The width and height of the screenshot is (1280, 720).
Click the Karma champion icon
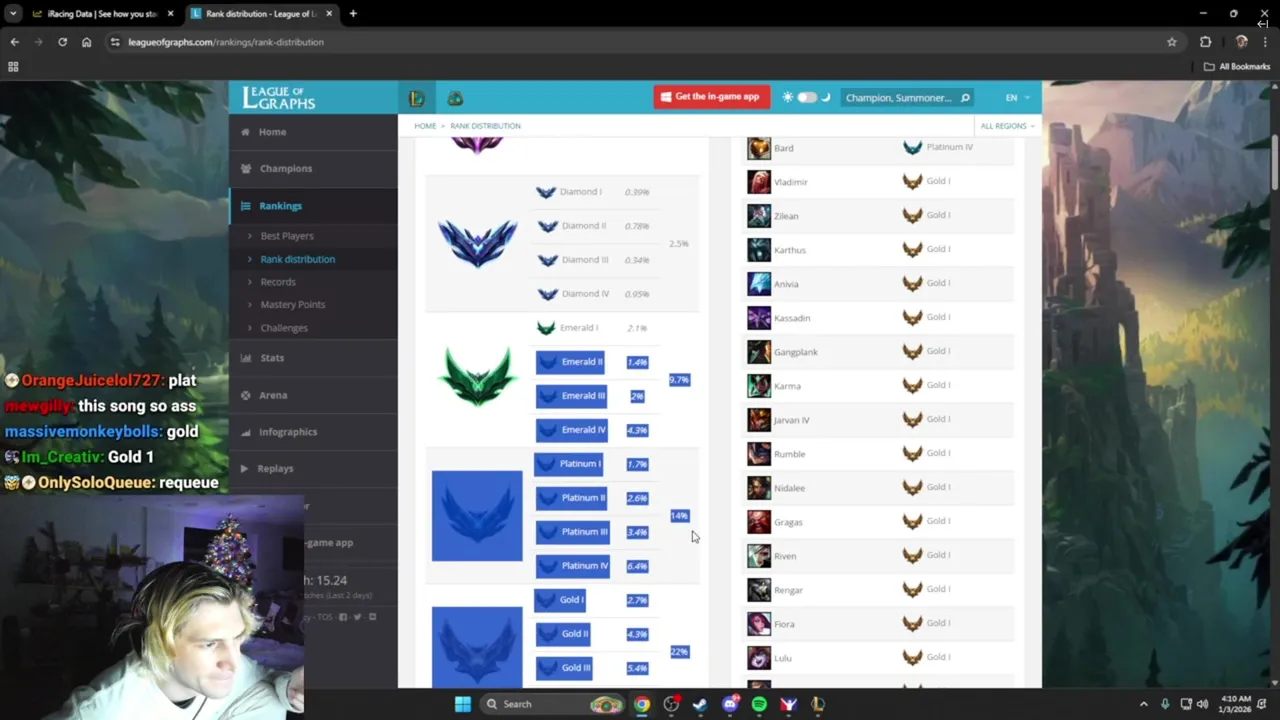[759, 386]
